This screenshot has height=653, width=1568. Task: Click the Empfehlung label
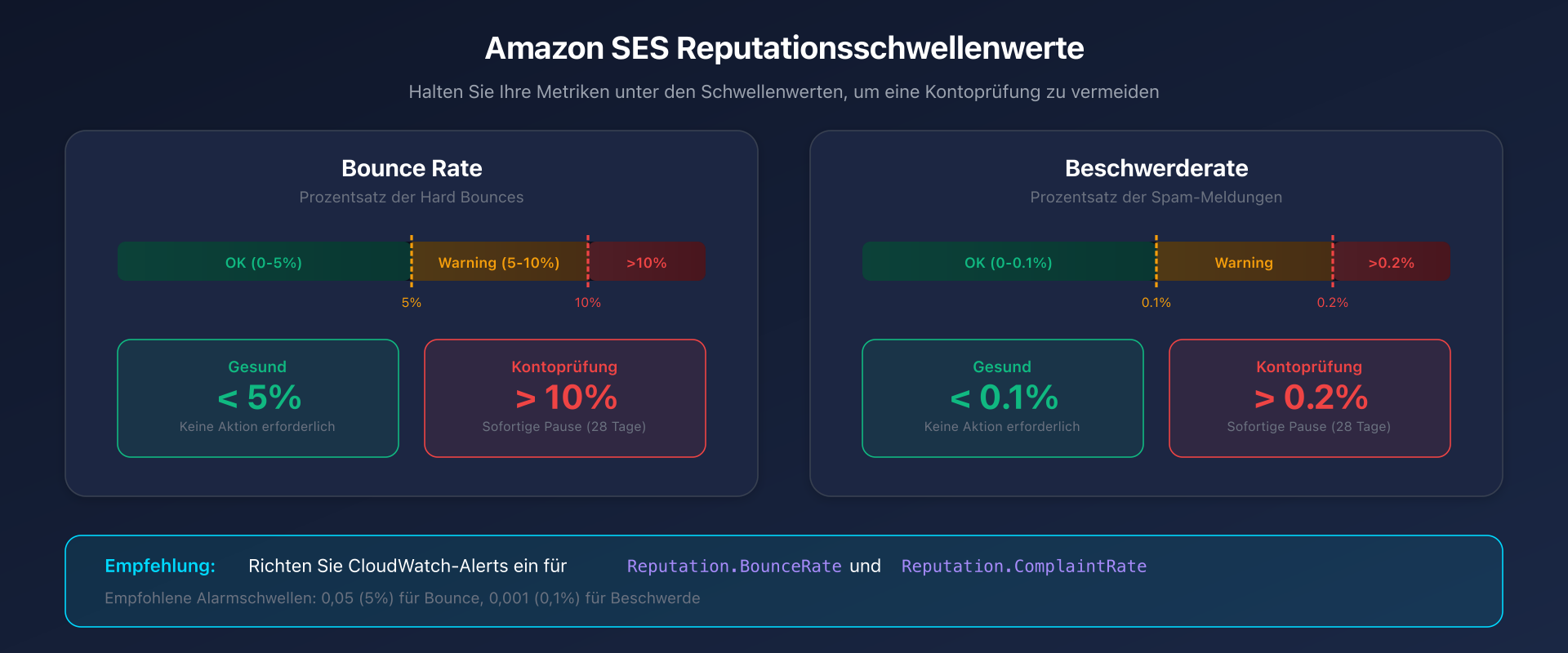(160, 566)
